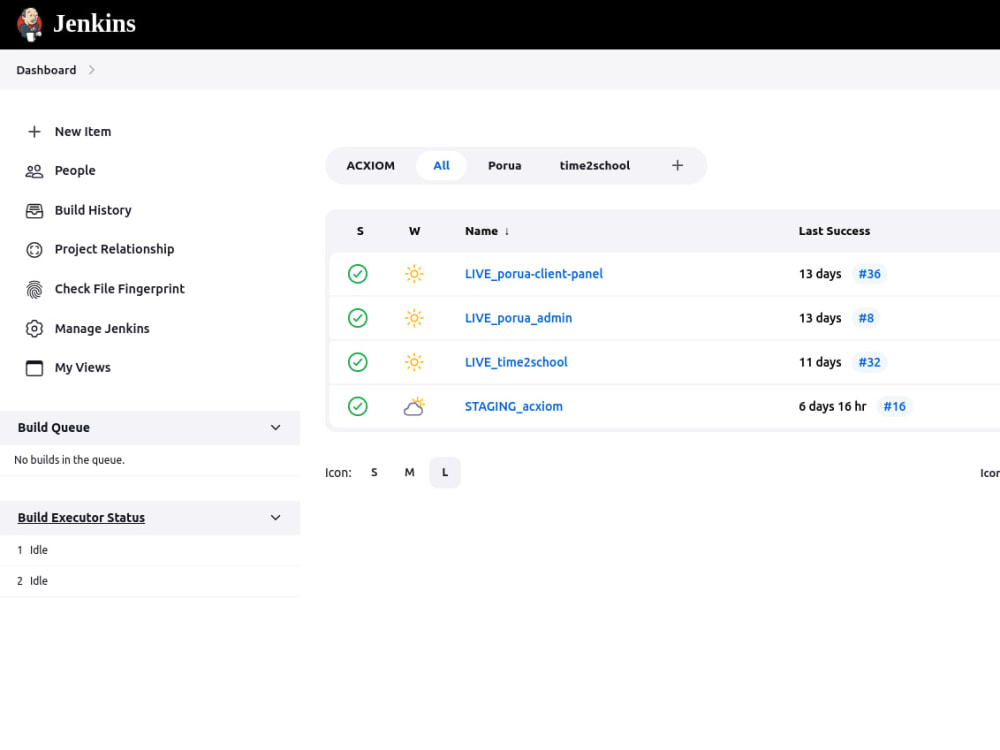Click the Manage Jenkins gear icon

tap(34, 328)
